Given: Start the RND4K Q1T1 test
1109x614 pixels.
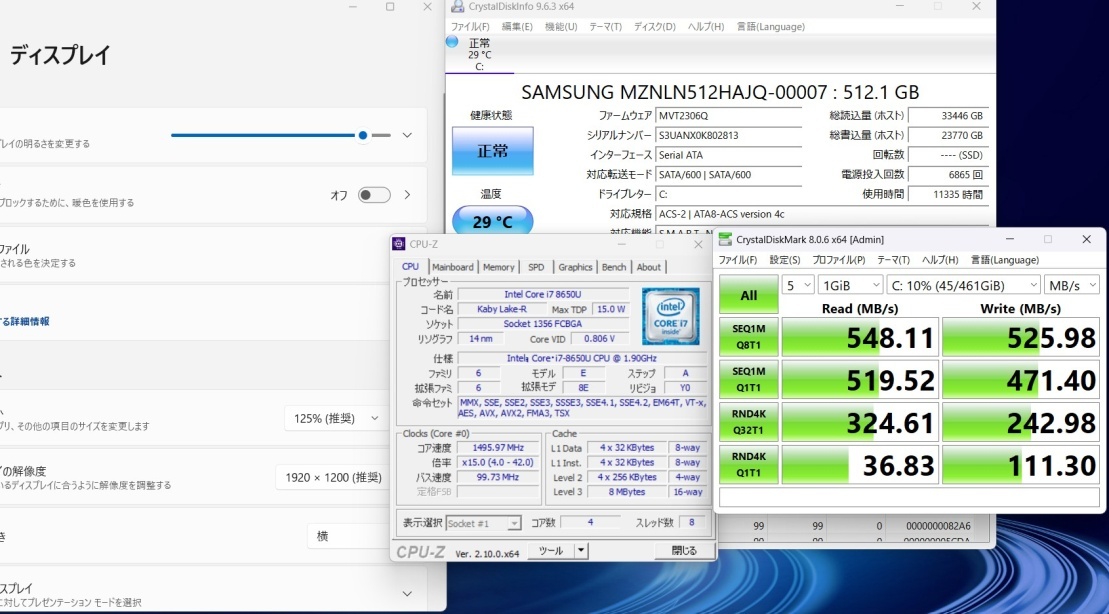Looking at the screenshot, I should coord(749,464).
